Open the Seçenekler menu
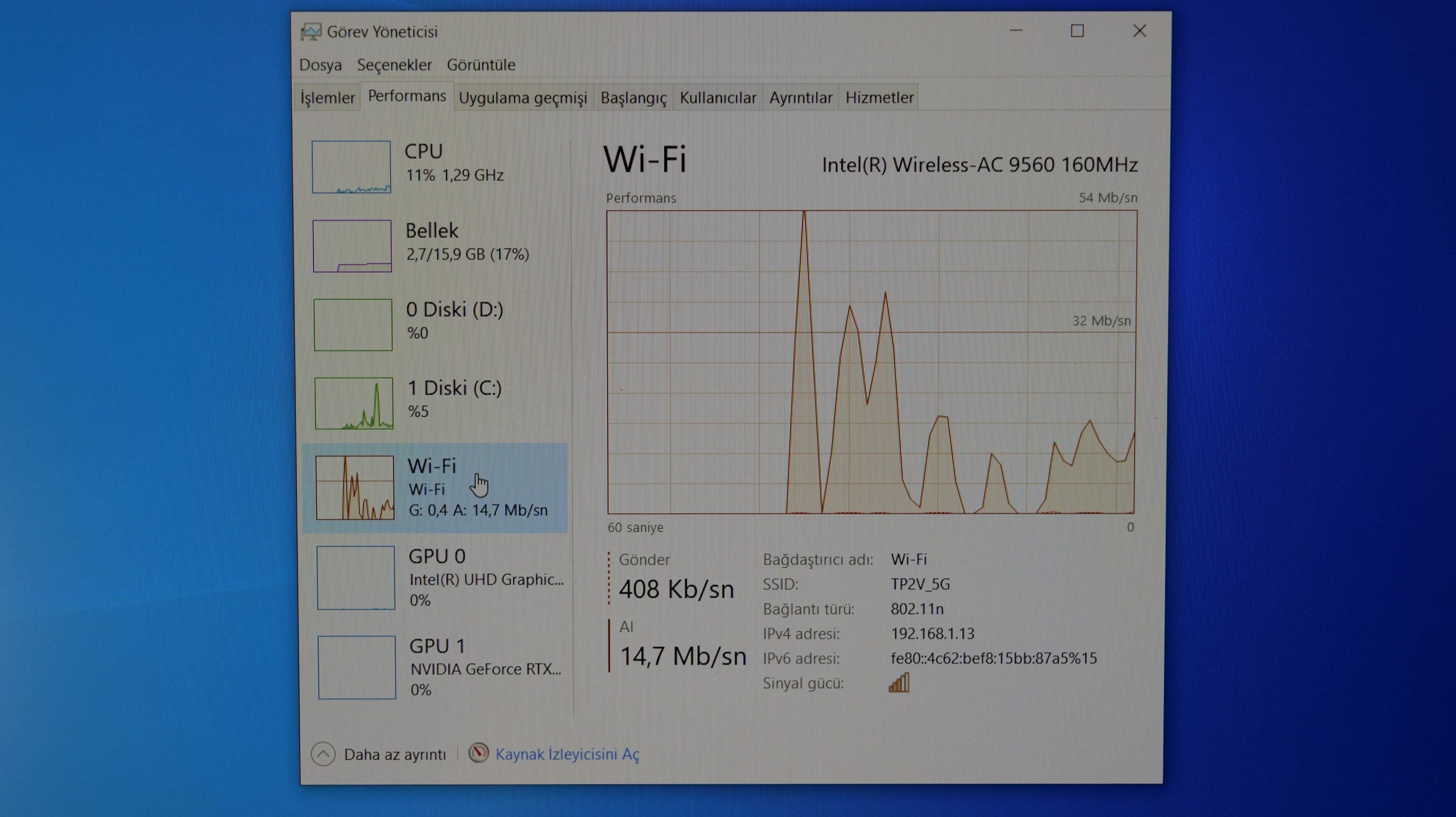Viewport: 1456px width, 817px height. 394,65
